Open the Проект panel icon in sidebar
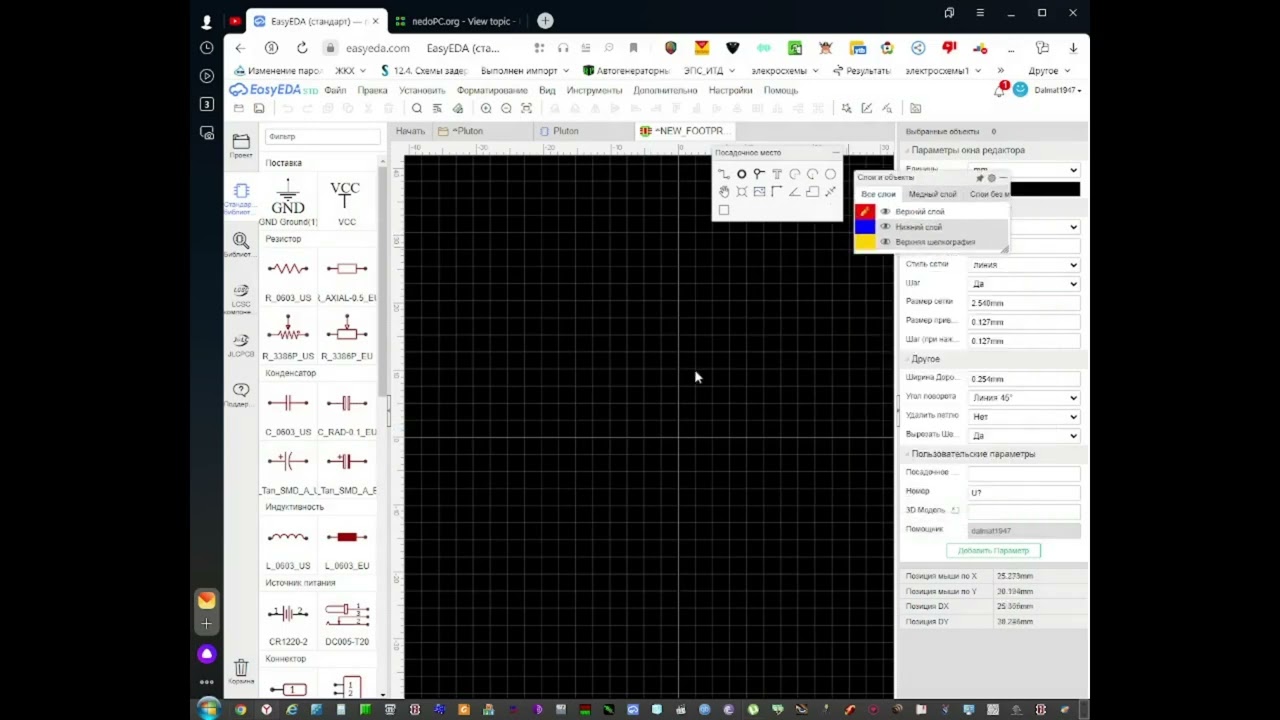This screenshot has width=1280, height=720. pyautogui.click(x=241, y=146)
